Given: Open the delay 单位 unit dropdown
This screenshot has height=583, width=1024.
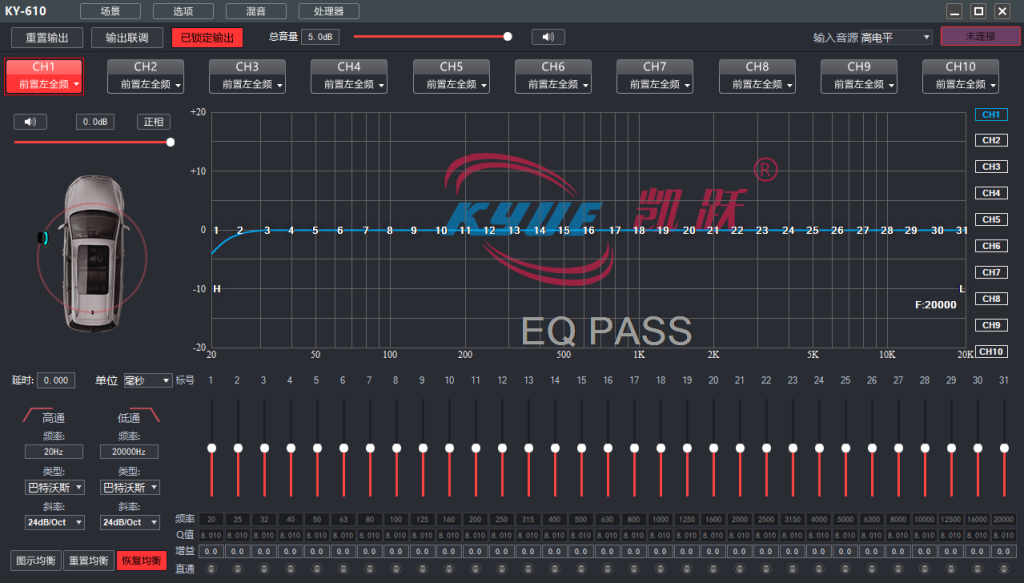Looking at the screenshot, I should click(x=148, y=381).
